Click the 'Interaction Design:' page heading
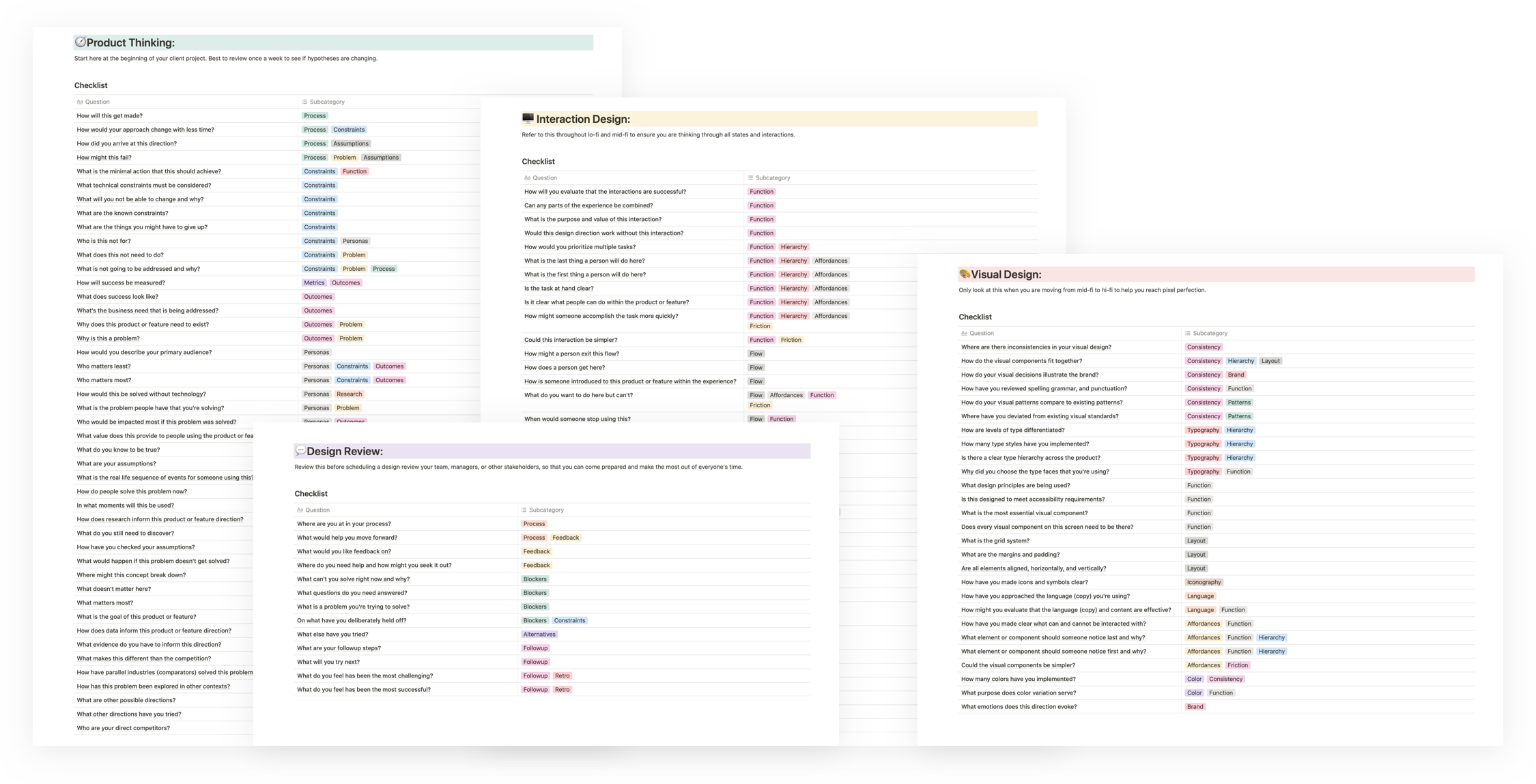The height and width of the screenshot is (784, 1536). point(583,119)
